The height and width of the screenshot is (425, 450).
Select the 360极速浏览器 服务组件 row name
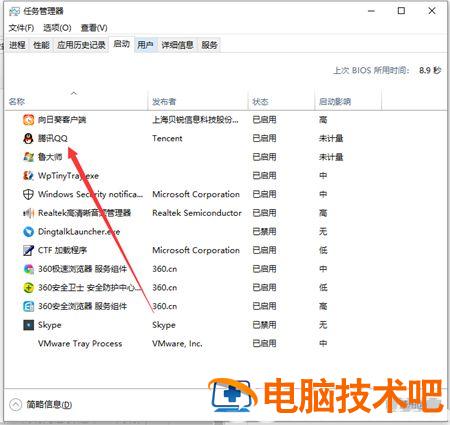coord(82,269)
